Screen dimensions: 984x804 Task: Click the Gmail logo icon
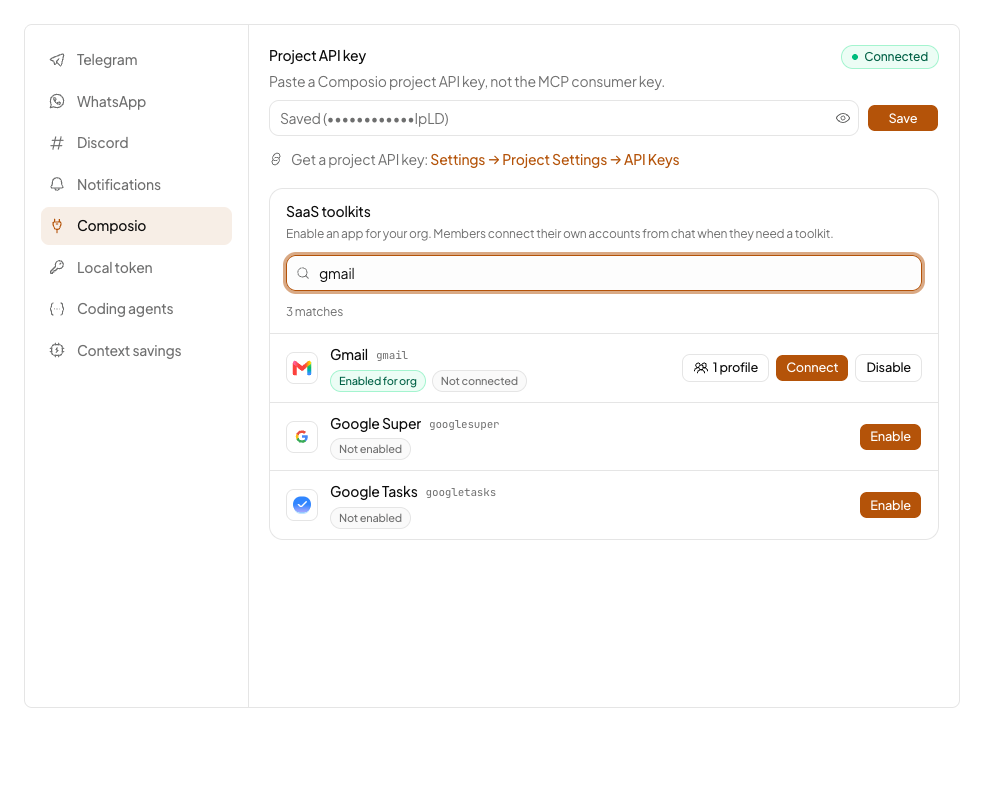click(x=302, y=368)
